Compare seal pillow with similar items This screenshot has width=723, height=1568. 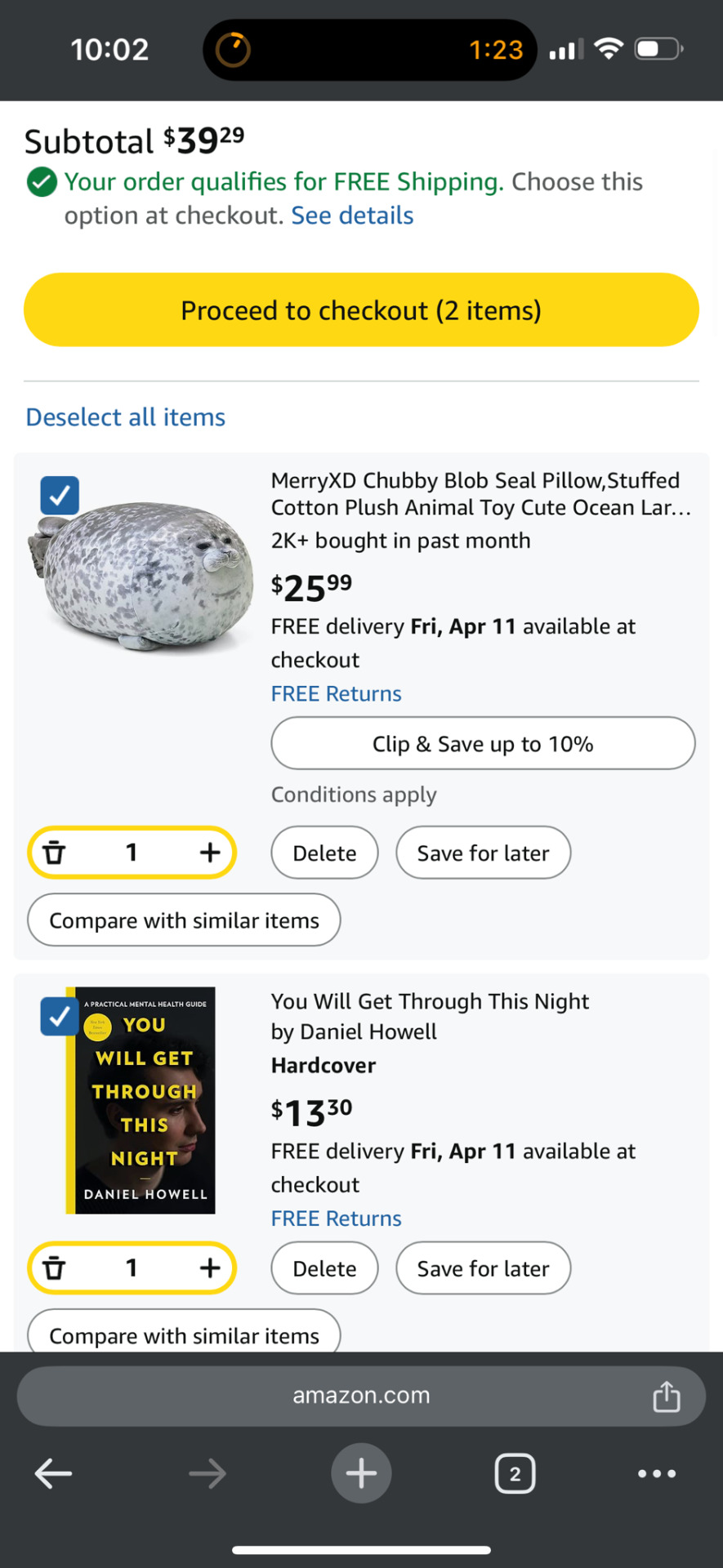click(x=184, y=920)
